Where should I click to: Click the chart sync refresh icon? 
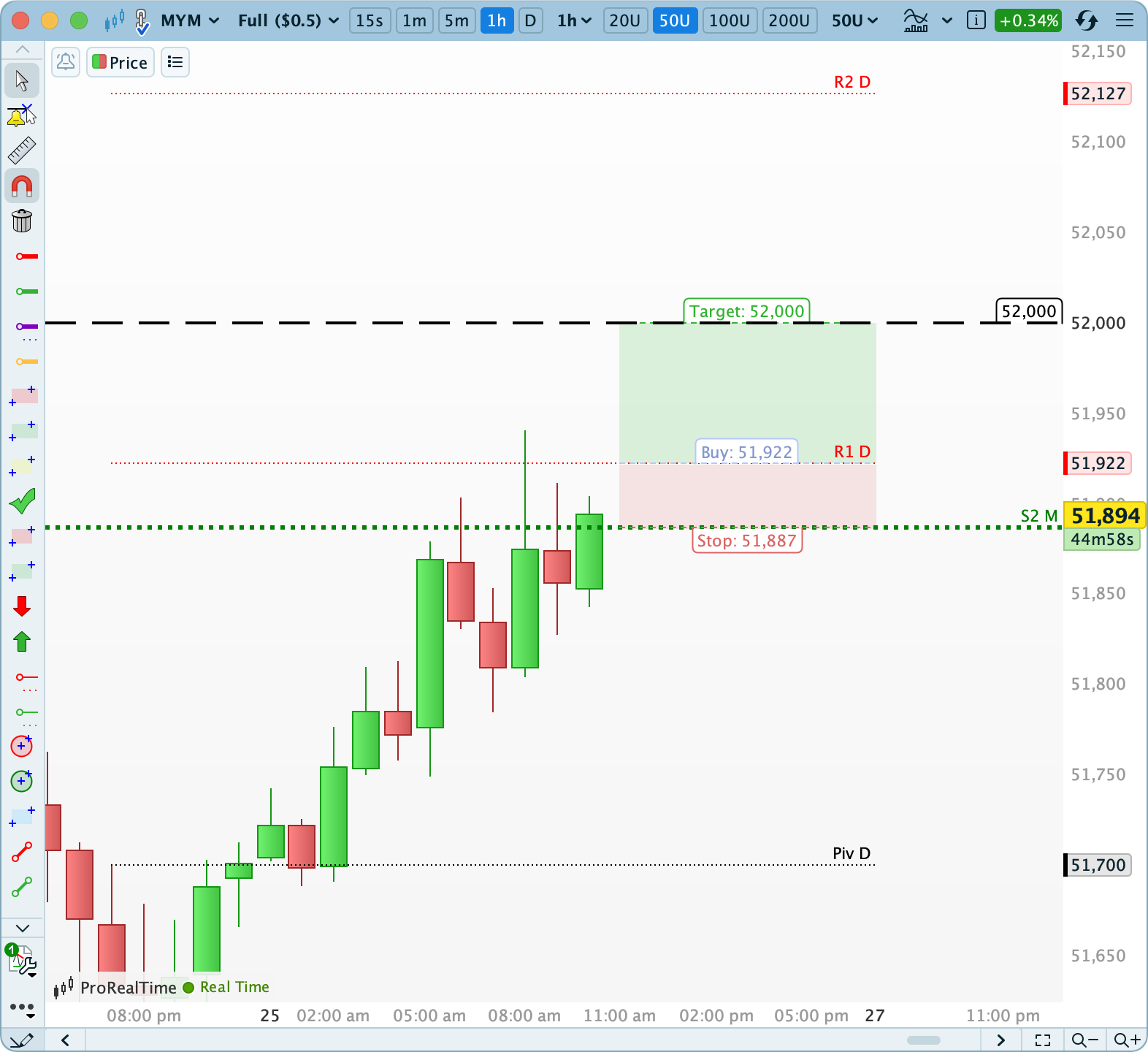pyautogui.click(x=1087, y=20)
